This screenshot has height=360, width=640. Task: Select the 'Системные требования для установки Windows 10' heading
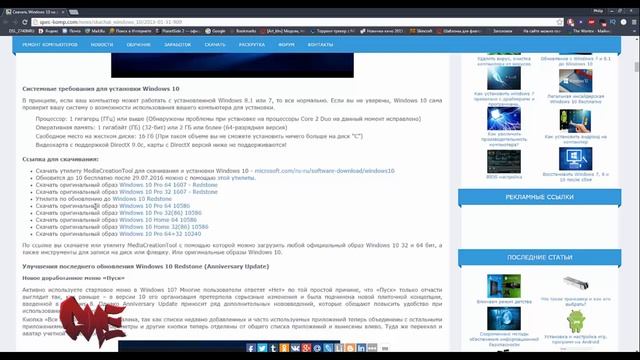point(101,89)
